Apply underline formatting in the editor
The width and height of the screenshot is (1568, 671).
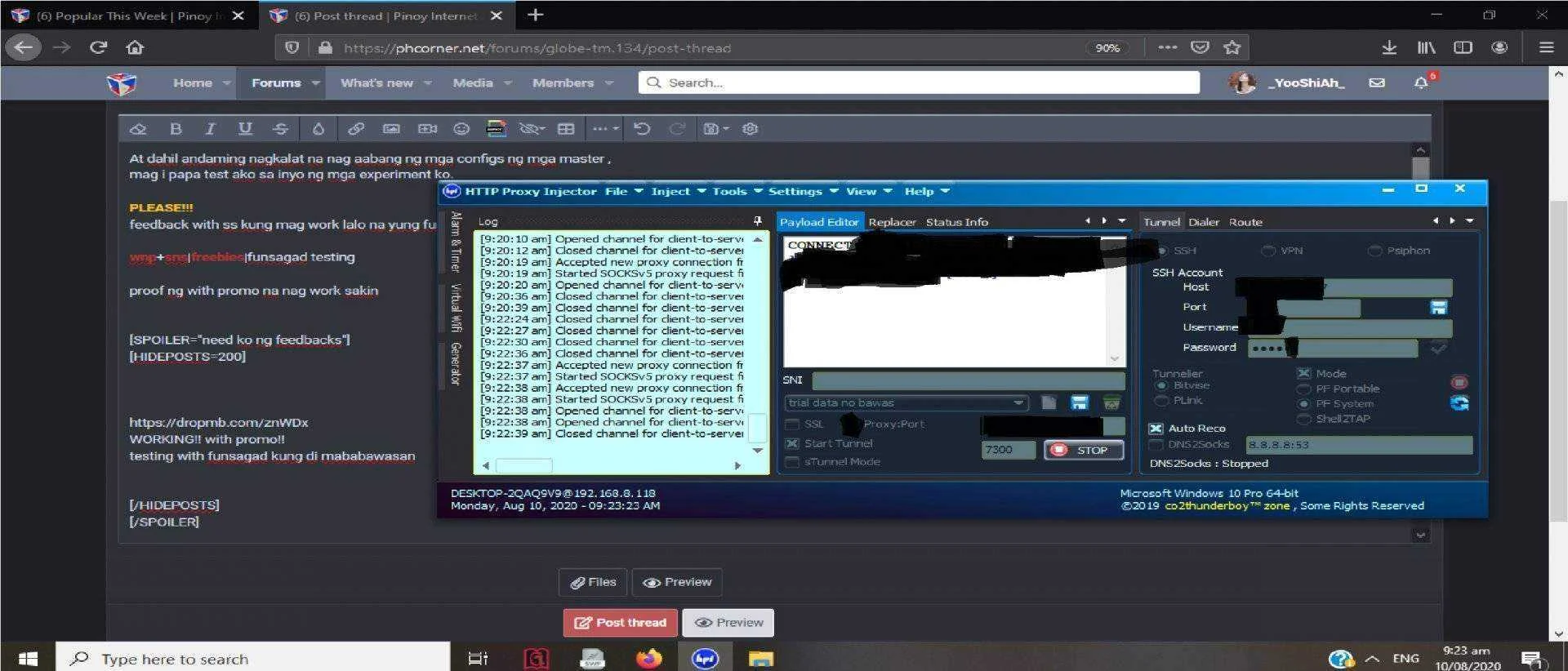pos(245,129)
